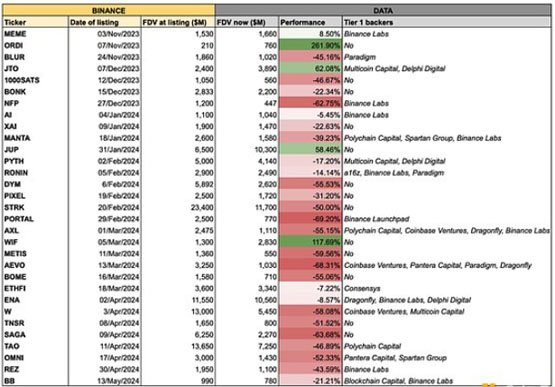Select the MEME listing date 03/Nov/2023
This screenshot has height=387, width=555.
click(105, 34)
